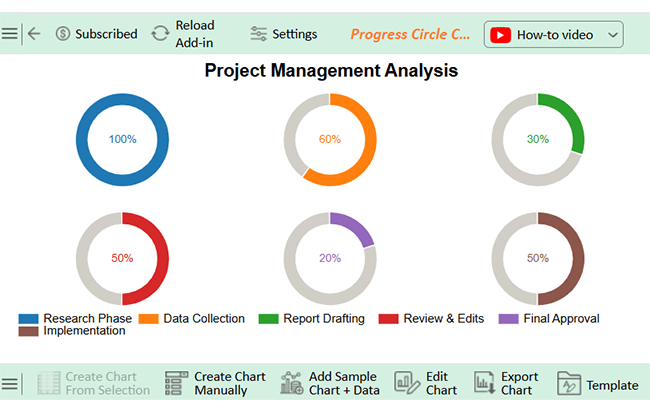
Task: Click the back arrow icon
Action: click(x=34, y=34)
